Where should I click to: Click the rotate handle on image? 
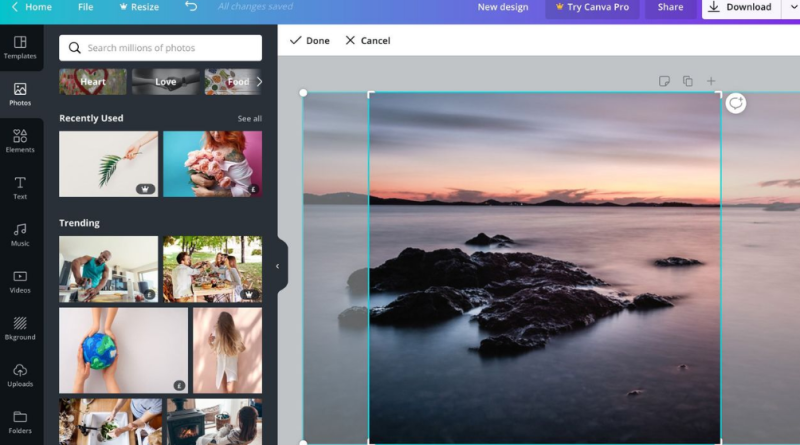(735, 103)
